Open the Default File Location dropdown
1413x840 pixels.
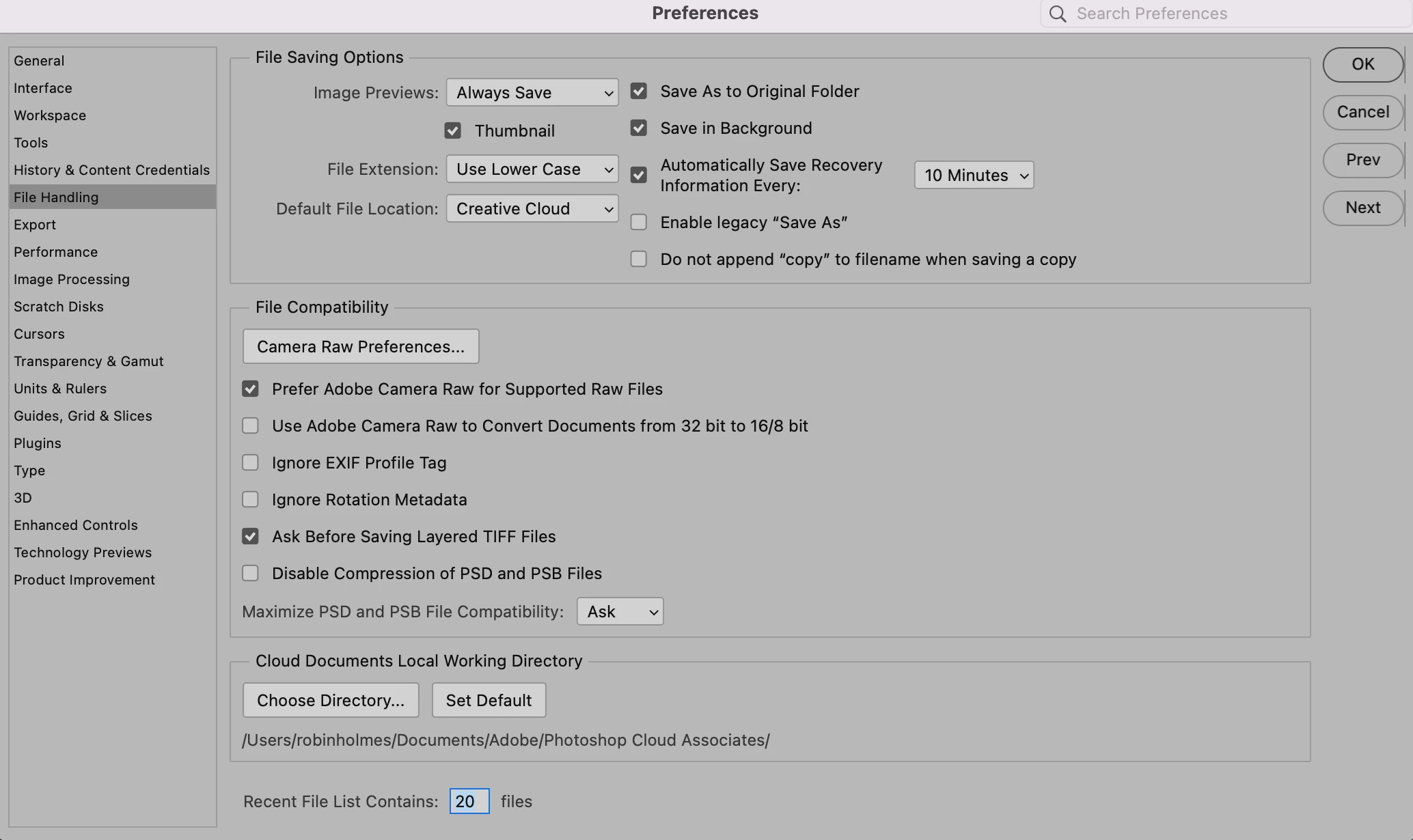click(x=532, y=209)
